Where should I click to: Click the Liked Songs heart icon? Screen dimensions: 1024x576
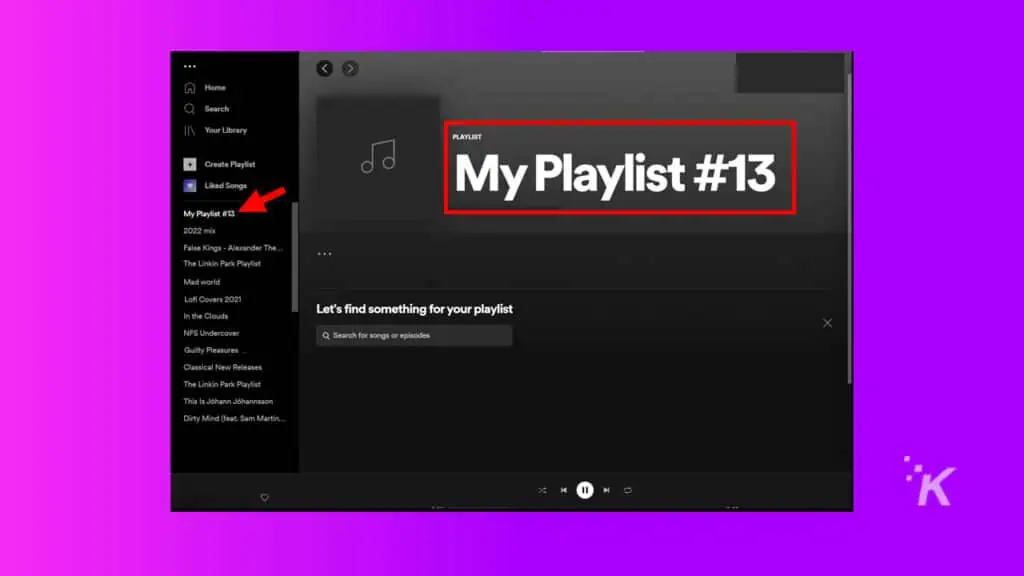pos(189,186)
